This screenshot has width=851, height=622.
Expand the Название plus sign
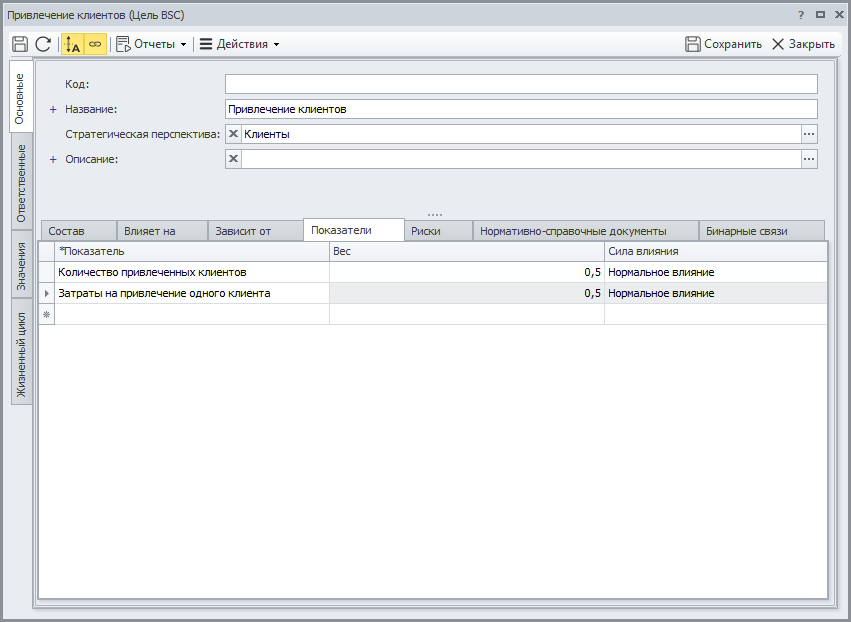click(54, 109)
